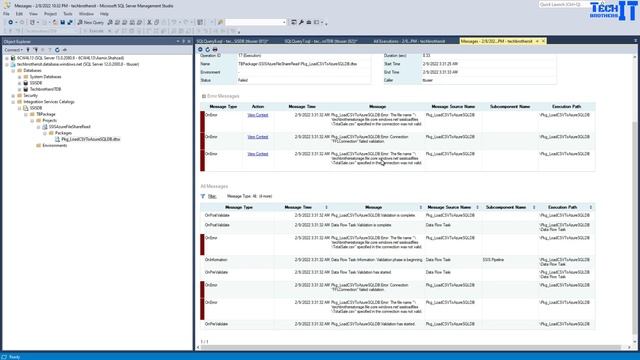
Task: Click the Save disk icon in the toolbar
Action: [x=62, y=22]
